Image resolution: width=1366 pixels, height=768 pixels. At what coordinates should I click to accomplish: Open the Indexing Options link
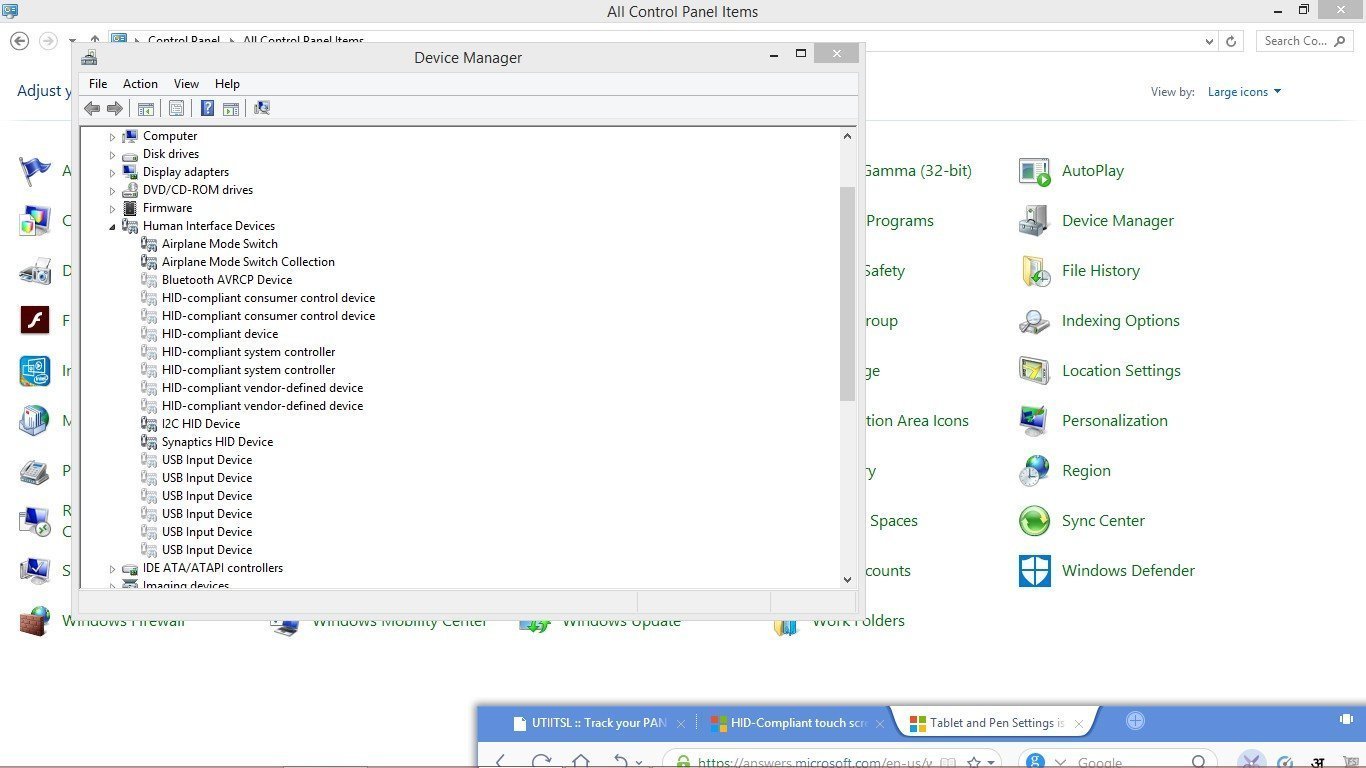1121,321
